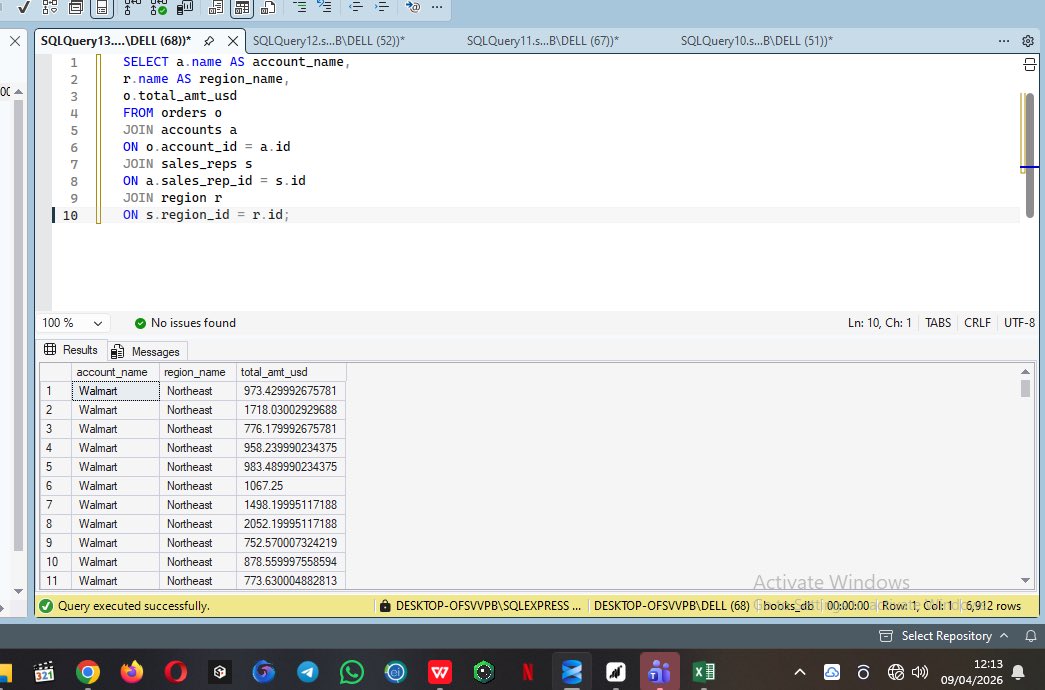The image size is (1045, 690).
Task: Click the TABS indentation setting
Action: (938, 323)
